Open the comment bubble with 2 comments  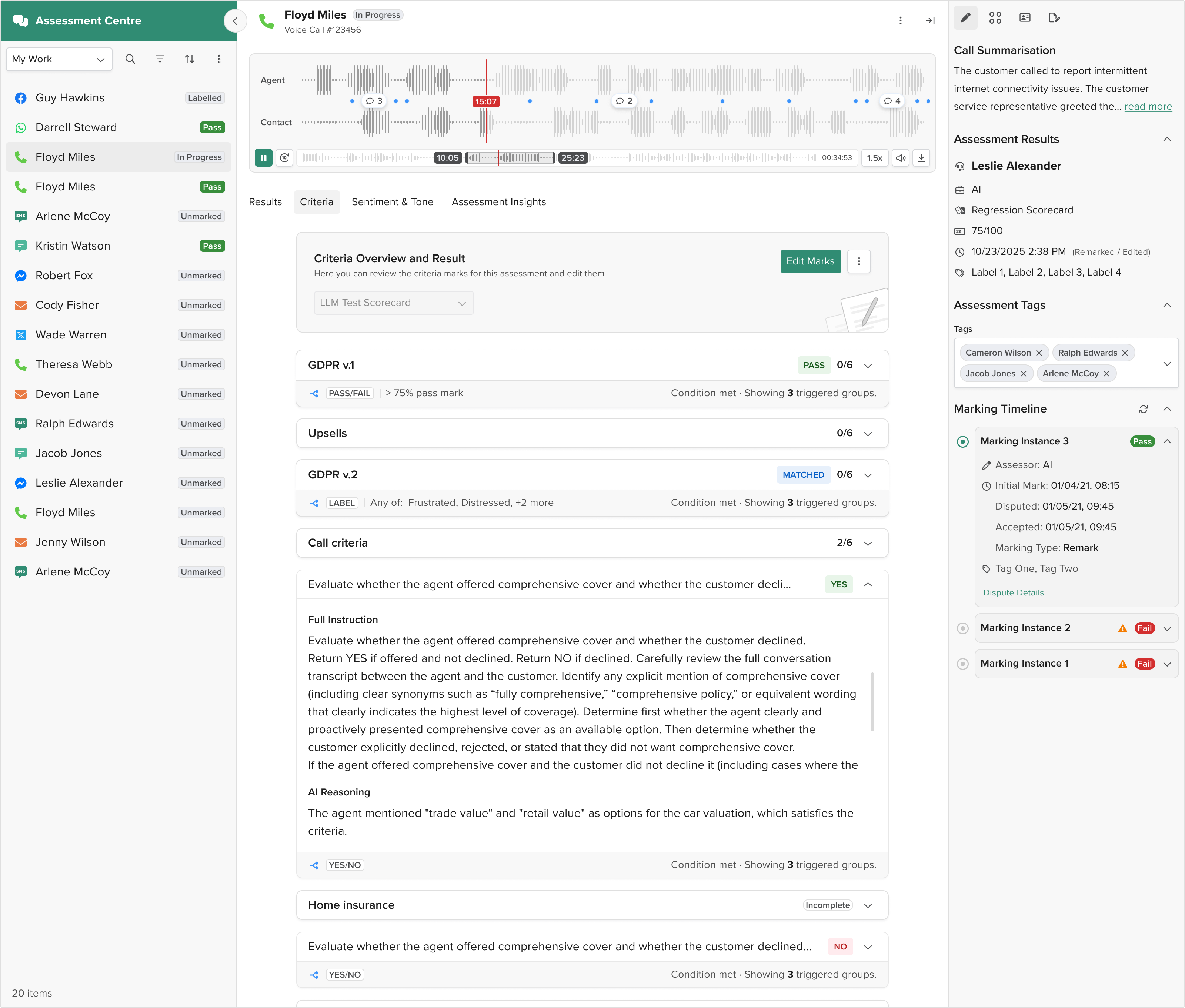point(624,101)
